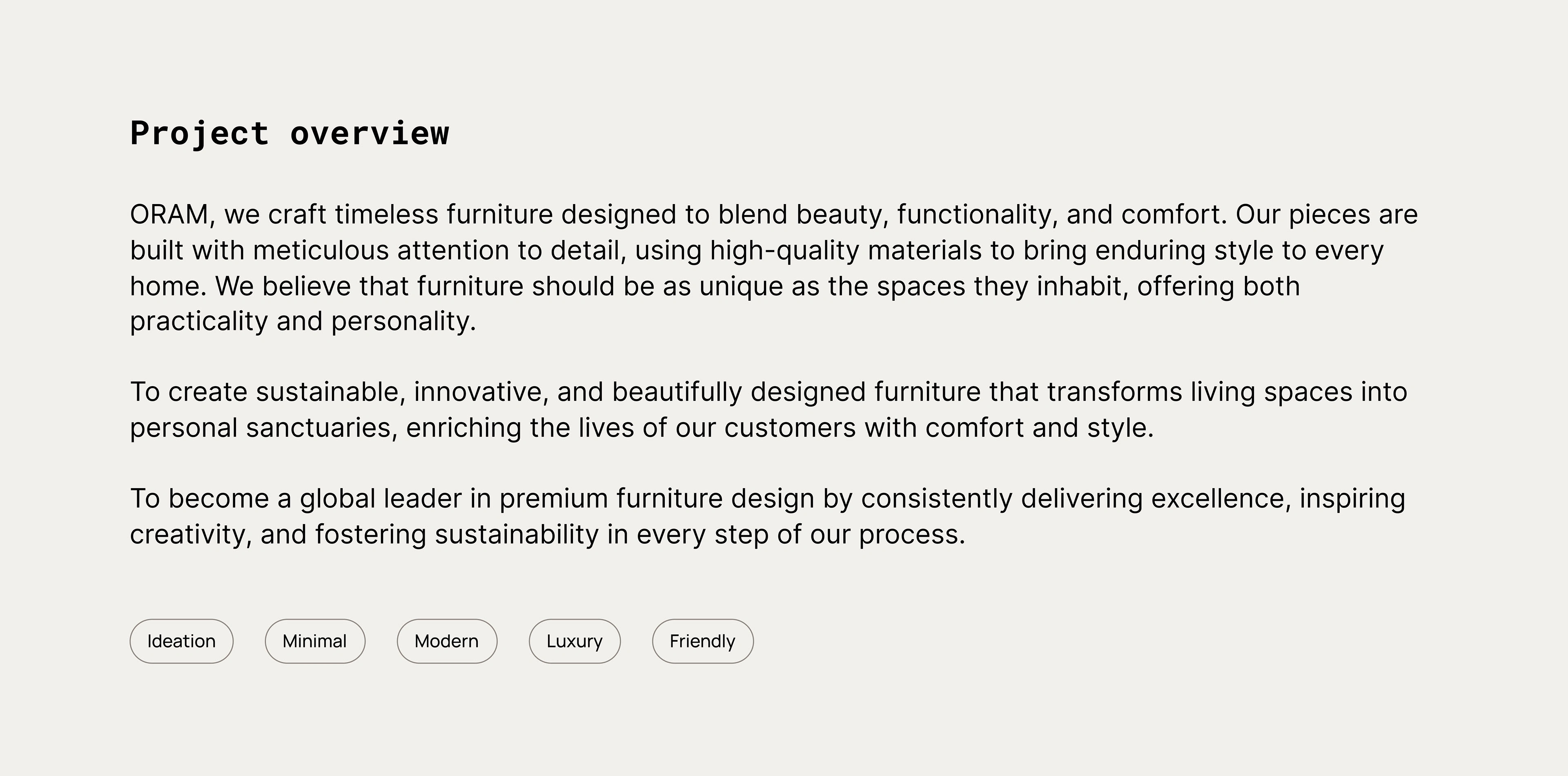Click the word 'excellence' in third paragraph
Image resolution: width=1568 pixels, height=776 pixels.
1220,499
